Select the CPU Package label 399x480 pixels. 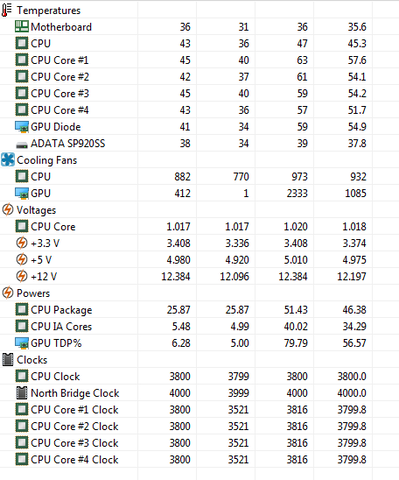[x=61, y=310]
